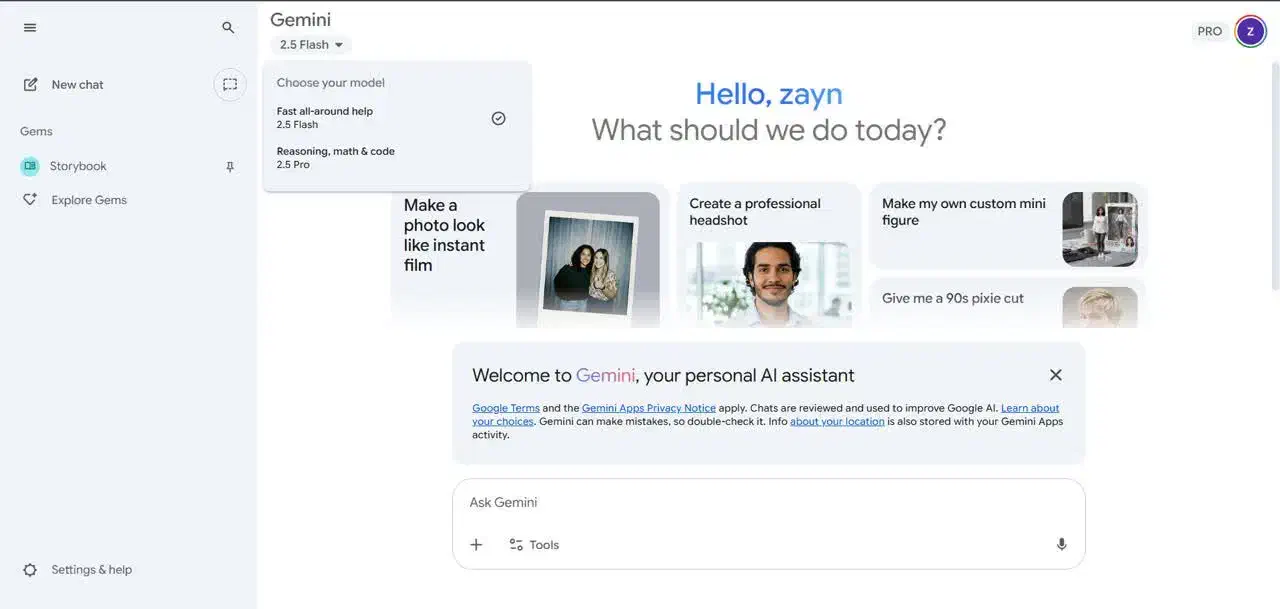Viewport: 1280px width, 609px height.
Task: Click the Ask Gemini input field
Action: 768,502
